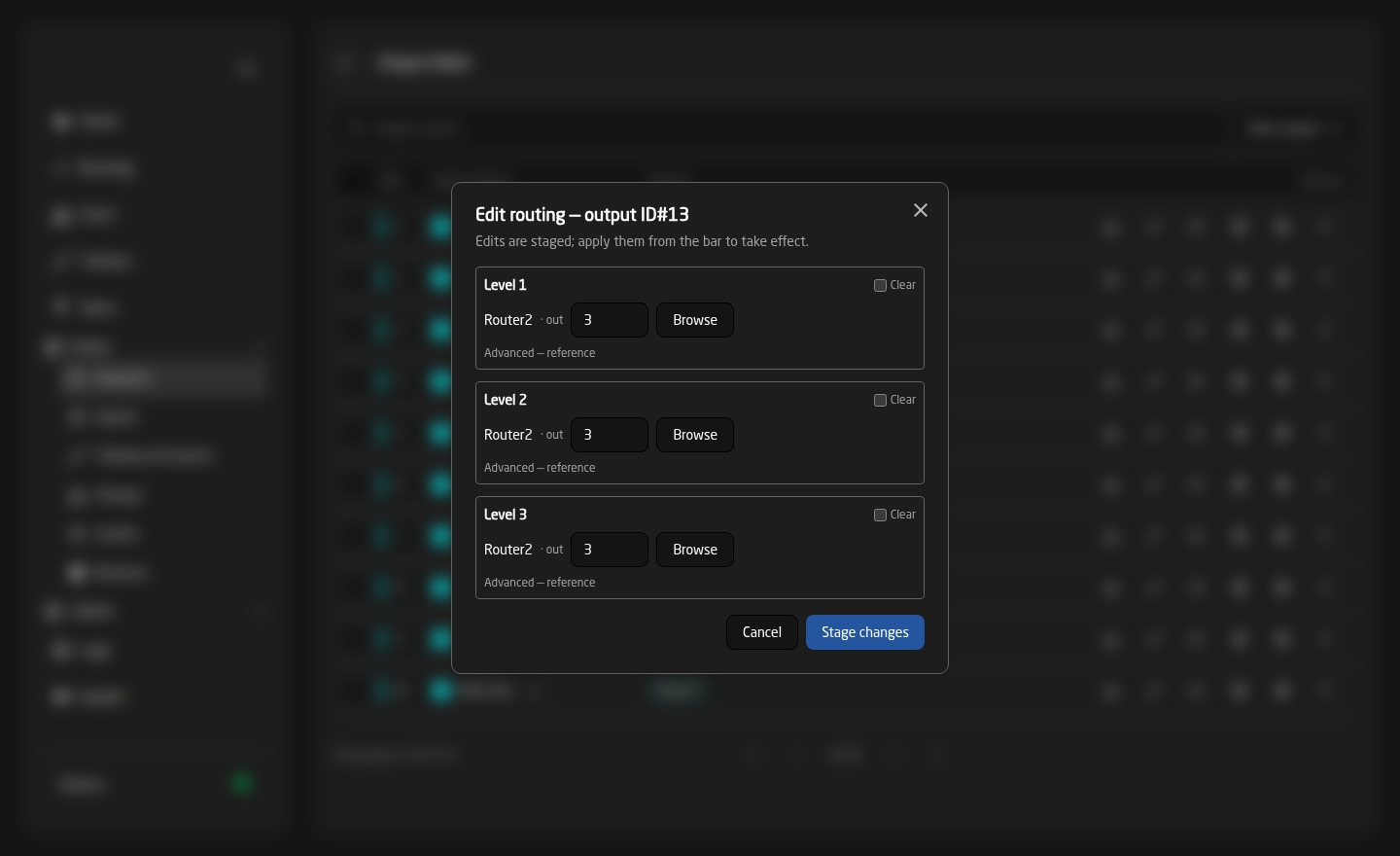This screenshot has height=856, width=1400.
Task: Browse sources for Level 2
Action: pos(695,435)
